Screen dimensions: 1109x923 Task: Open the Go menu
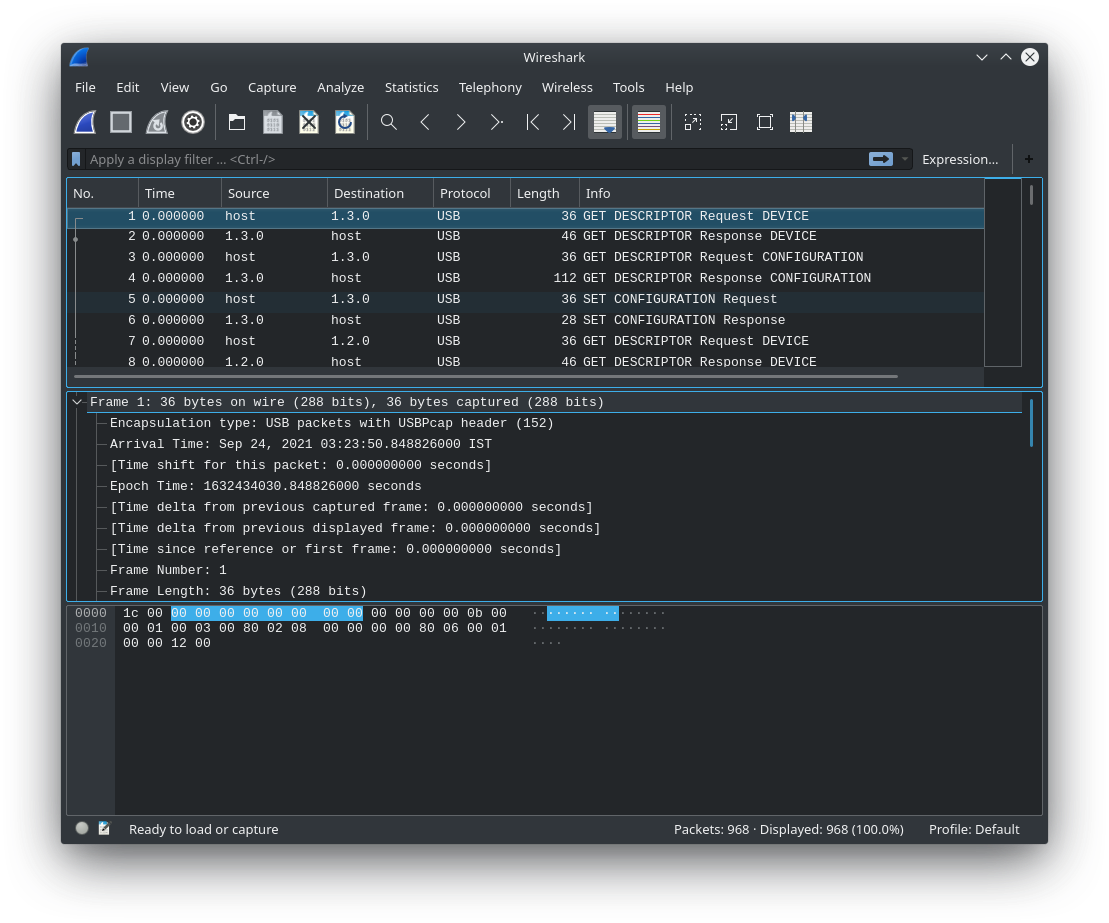click(219, 87)
